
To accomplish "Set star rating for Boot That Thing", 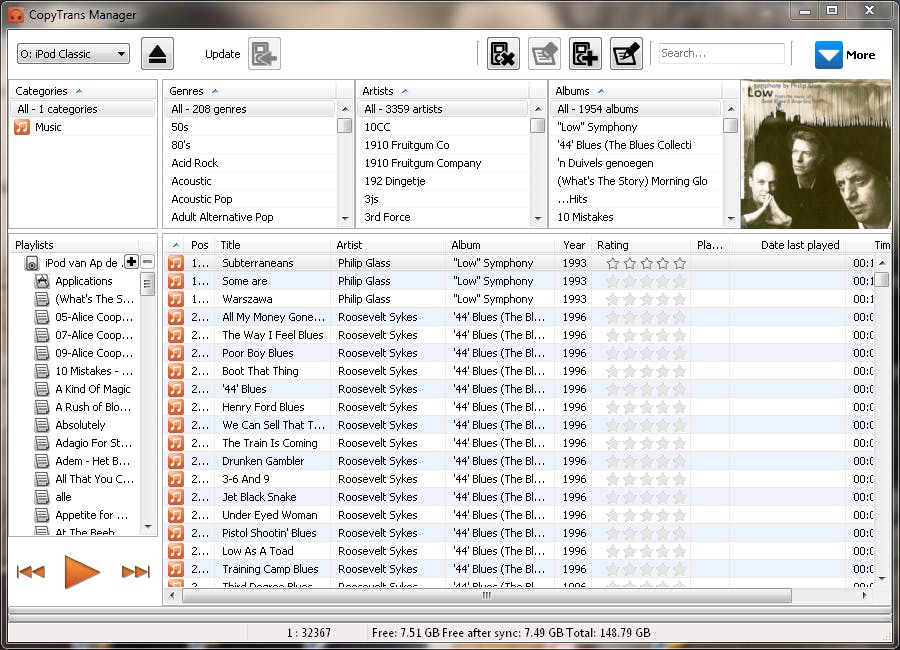I will [646, 371].
